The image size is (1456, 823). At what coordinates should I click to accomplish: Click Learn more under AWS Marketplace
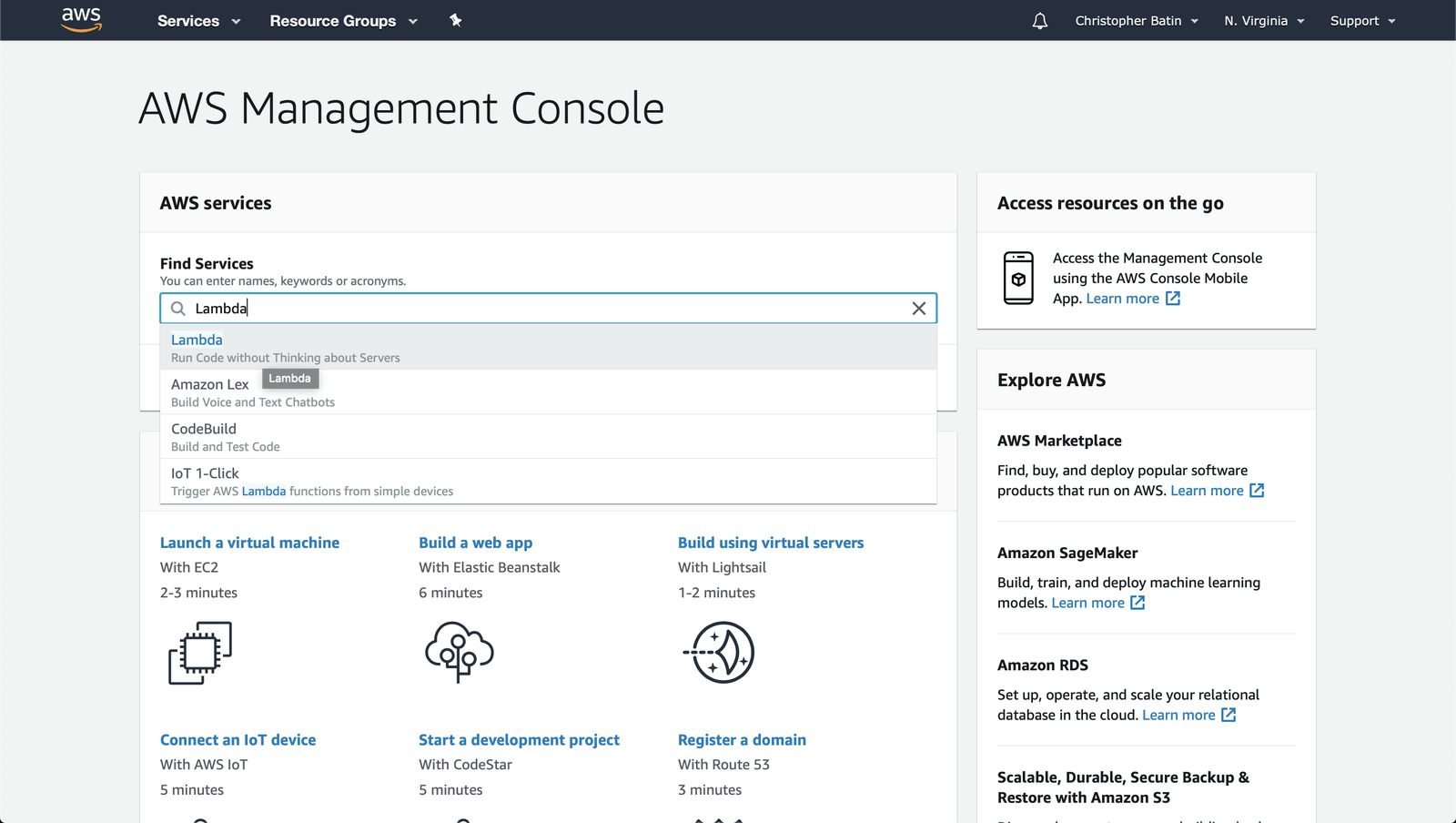click(1207, 491)
